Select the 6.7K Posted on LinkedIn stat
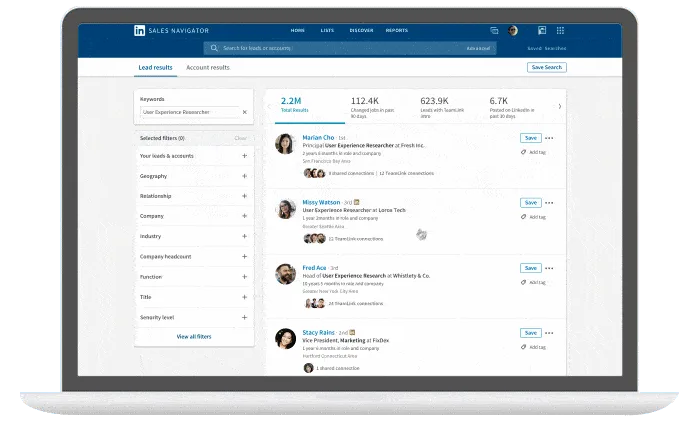Screen dimensions: 700x431 (512, 107)
